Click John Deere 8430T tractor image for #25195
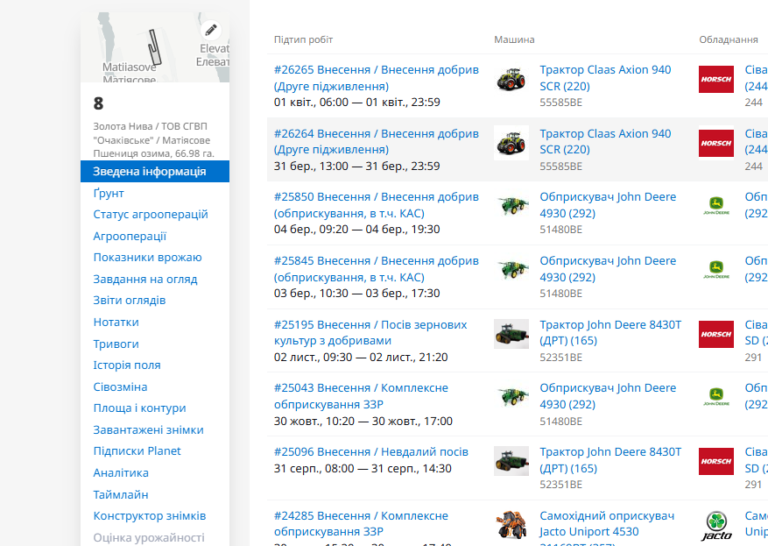This screenshot has width=768, height=546. [x=511, y=334]
